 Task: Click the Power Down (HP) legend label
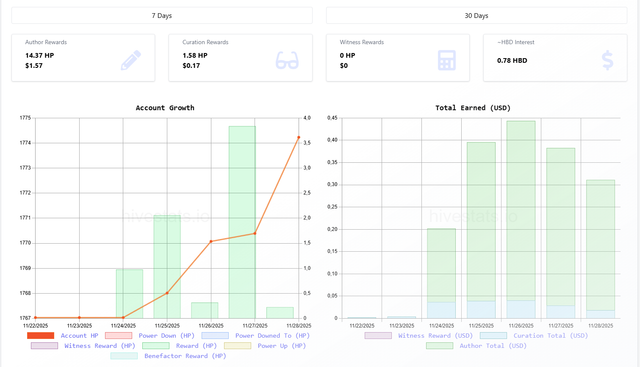point(167,336)
